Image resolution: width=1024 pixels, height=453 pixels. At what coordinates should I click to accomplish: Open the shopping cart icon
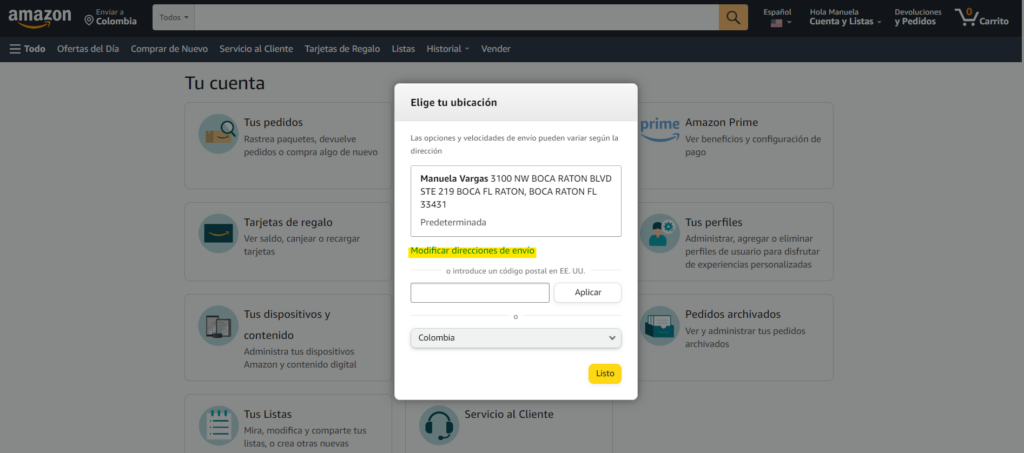pos(966,17)
